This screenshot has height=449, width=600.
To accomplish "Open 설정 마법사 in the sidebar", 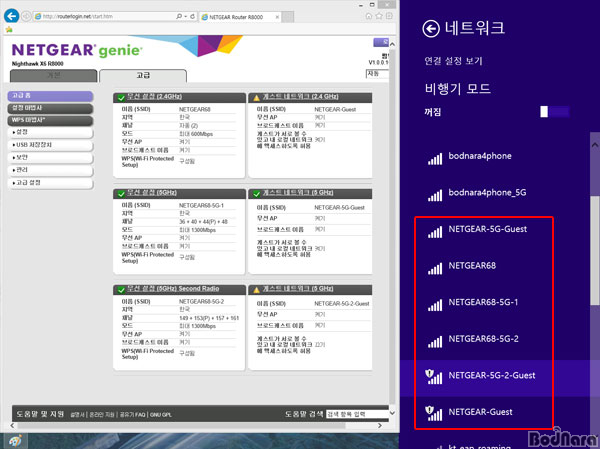I will point(50,108).
